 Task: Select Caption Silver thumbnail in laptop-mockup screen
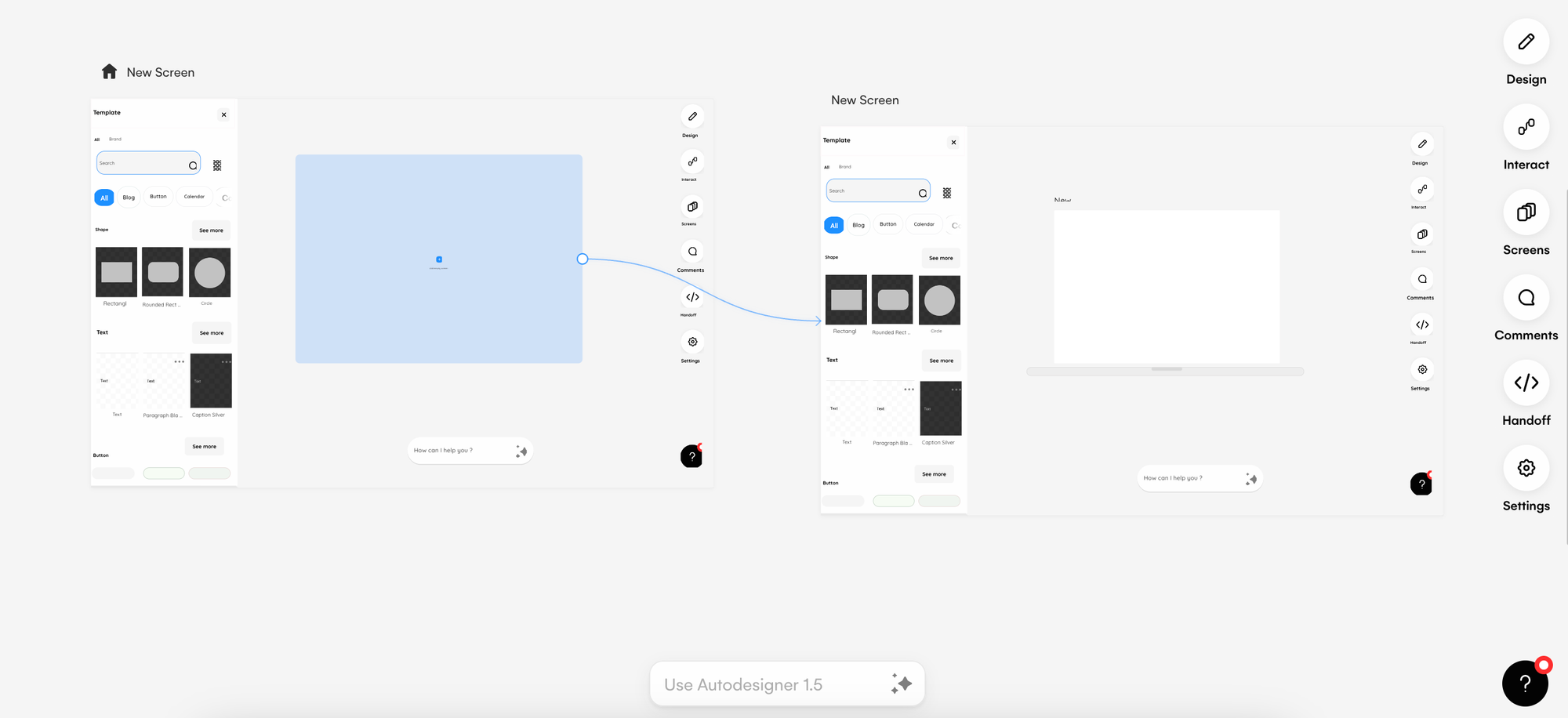coord(941,408)
